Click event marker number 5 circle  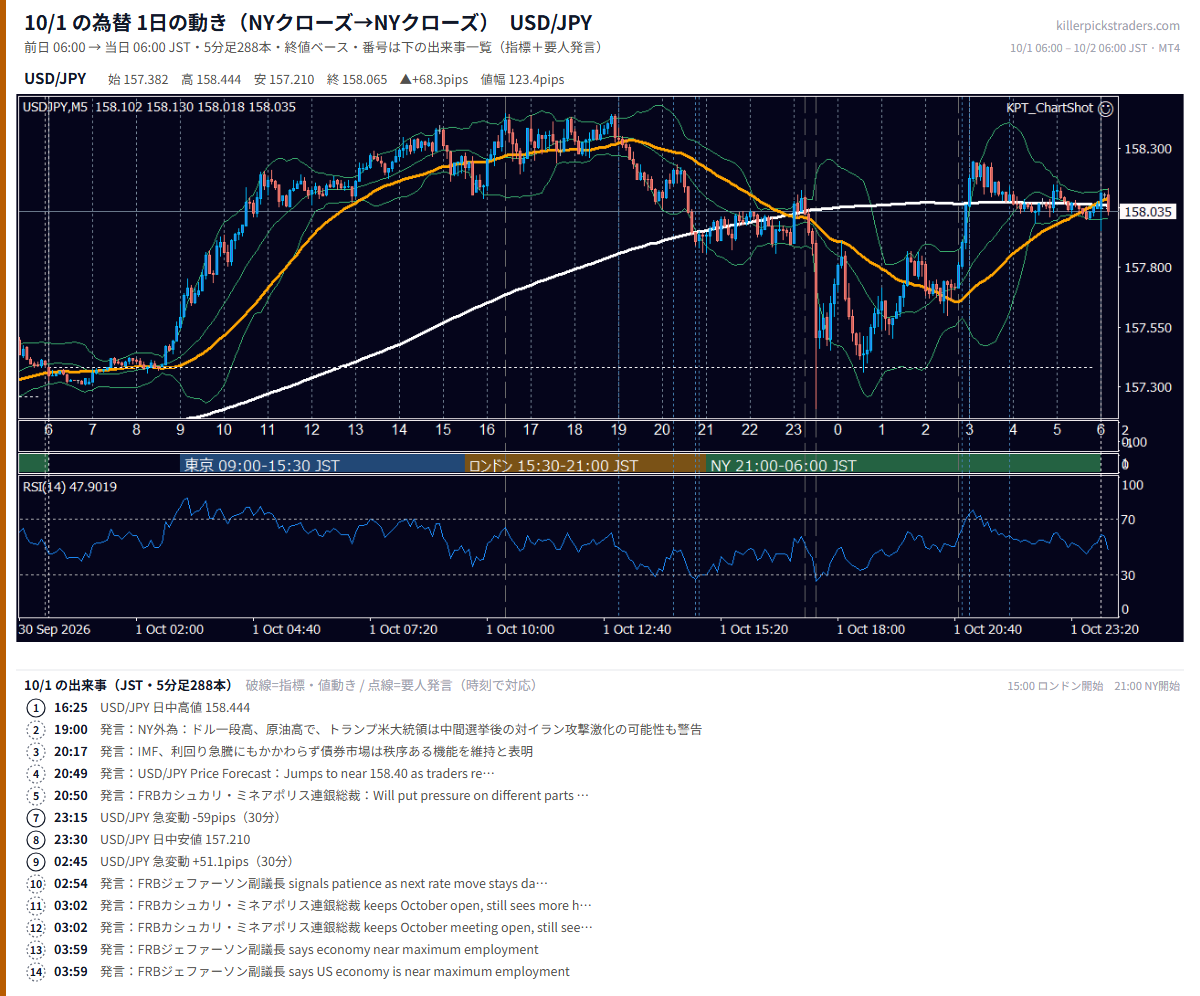(37, 796)
